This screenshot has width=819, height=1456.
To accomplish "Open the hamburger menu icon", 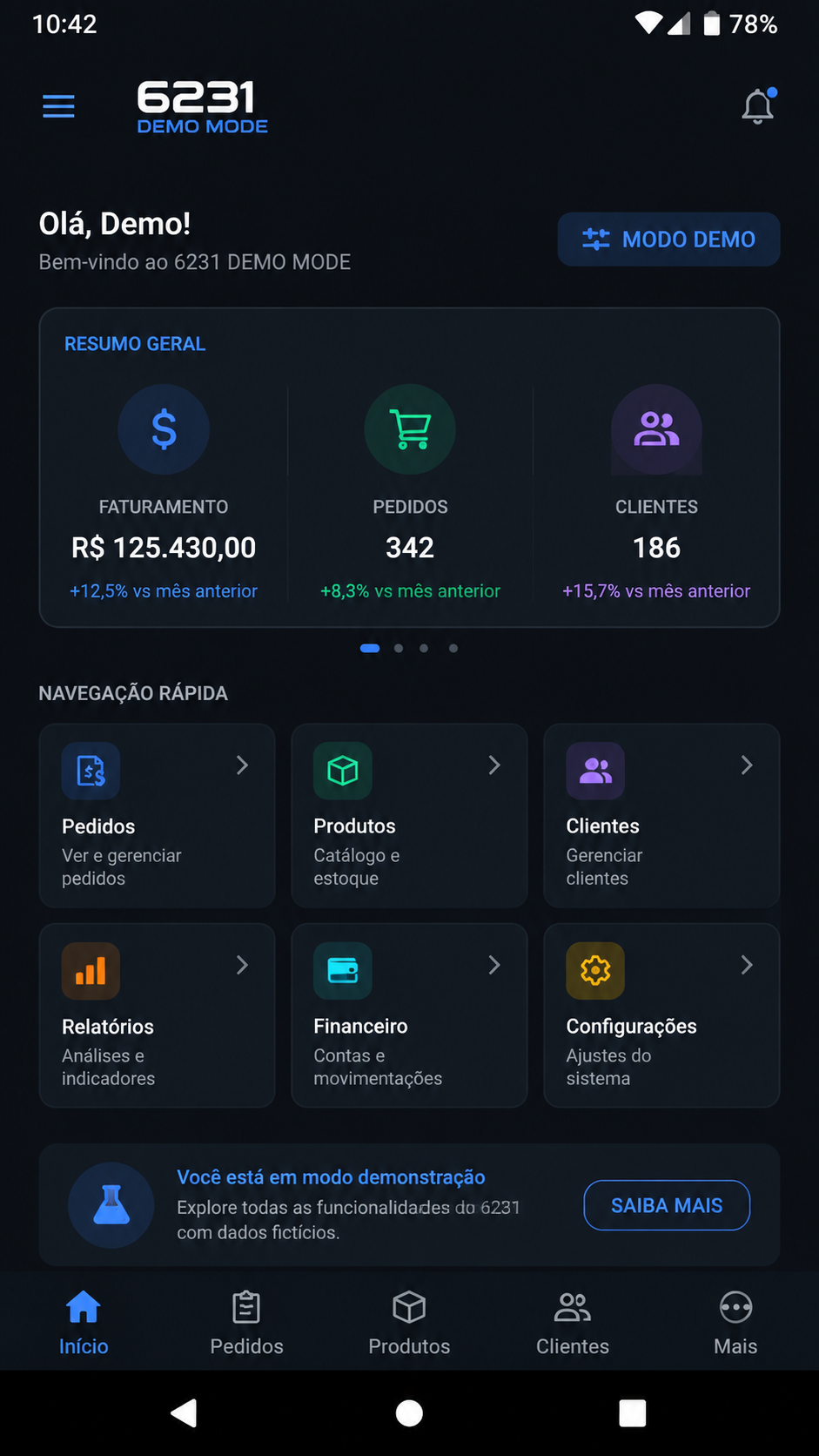I will [58, 106].
